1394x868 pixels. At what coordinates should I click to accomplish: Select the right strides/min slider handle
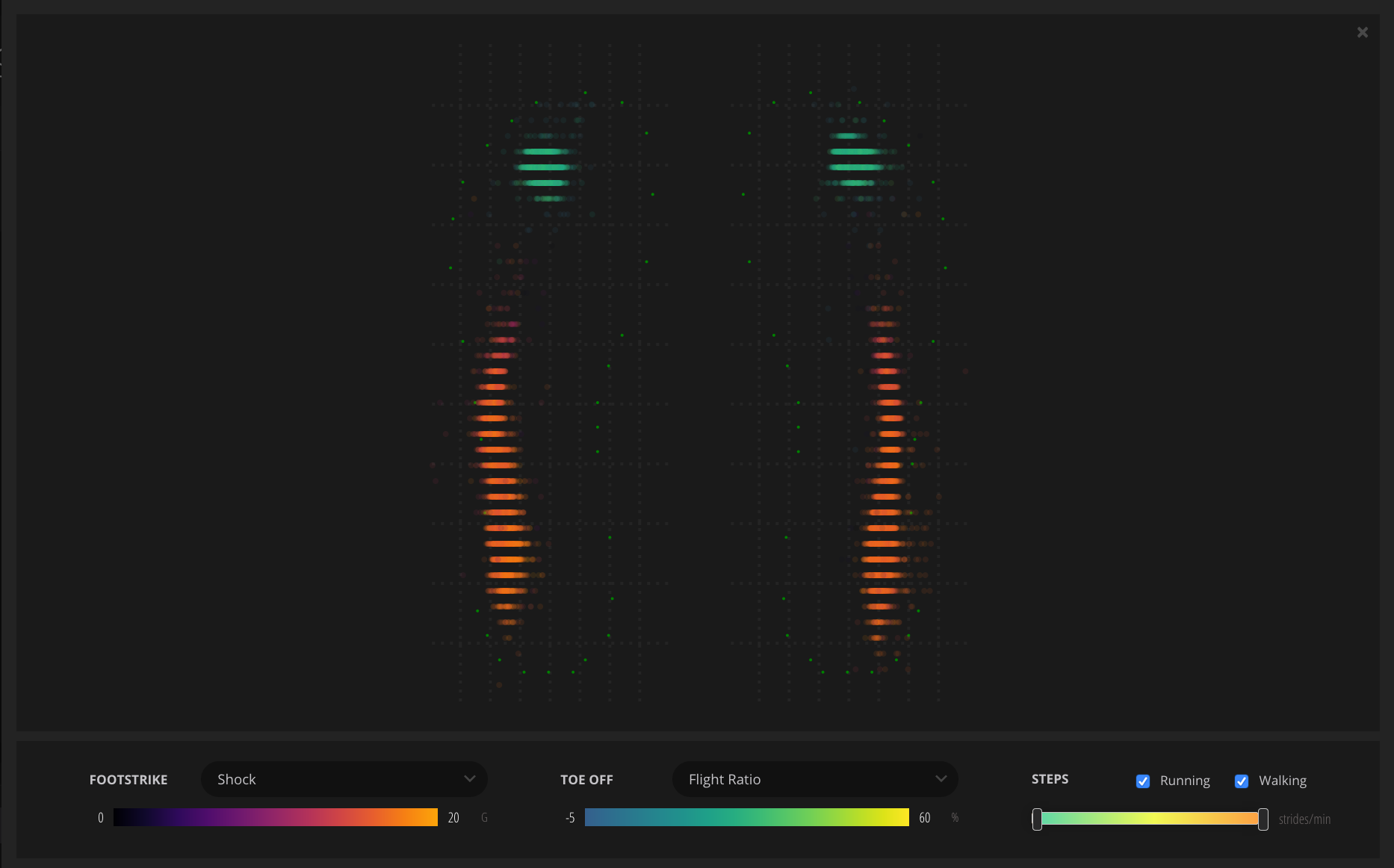1263,819
